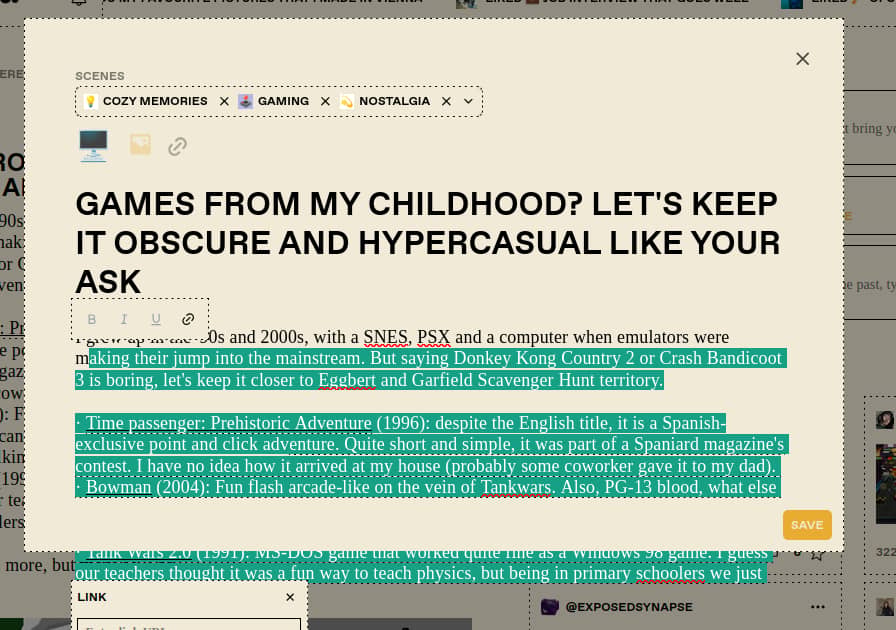
Task: Open the @exposedsynapse post options menu
Action: [818, 607]
